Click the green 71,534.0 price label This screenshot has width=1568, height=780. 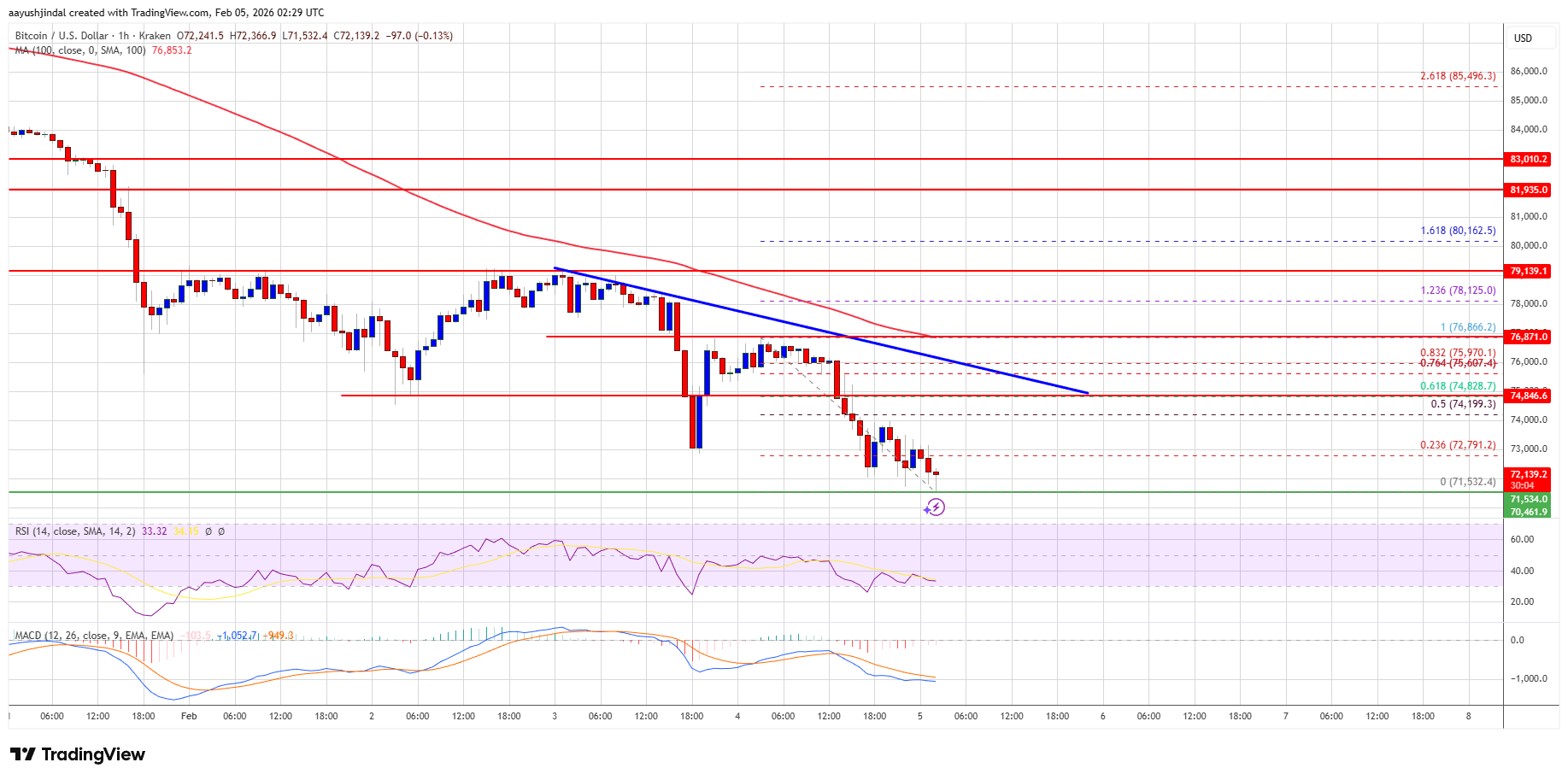[x=1529, y=499]
